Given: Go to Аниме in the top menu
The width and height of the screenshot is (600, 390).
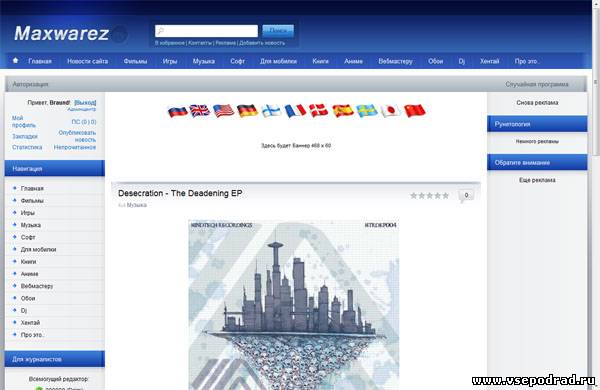Looking at the screenshot, I should click(x=353, y=61).
